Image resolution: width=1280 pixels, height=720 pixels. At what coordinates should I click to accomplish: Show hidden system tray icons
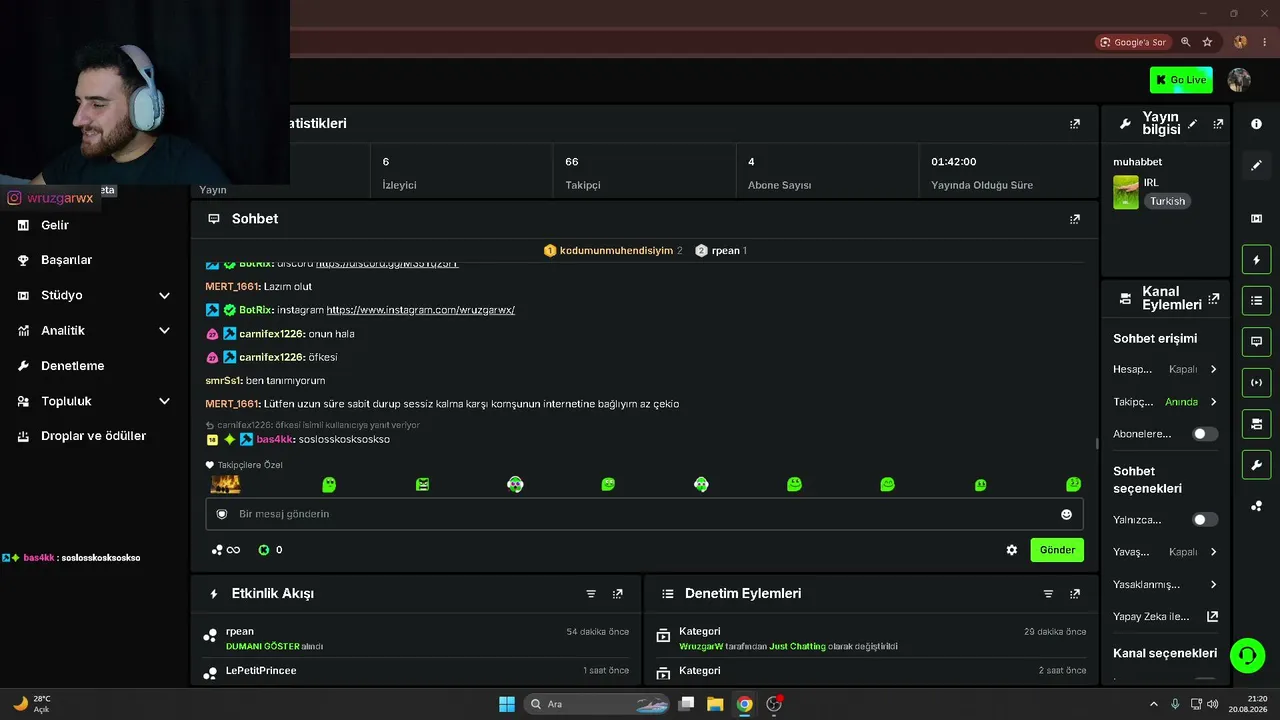point(1153,704)
